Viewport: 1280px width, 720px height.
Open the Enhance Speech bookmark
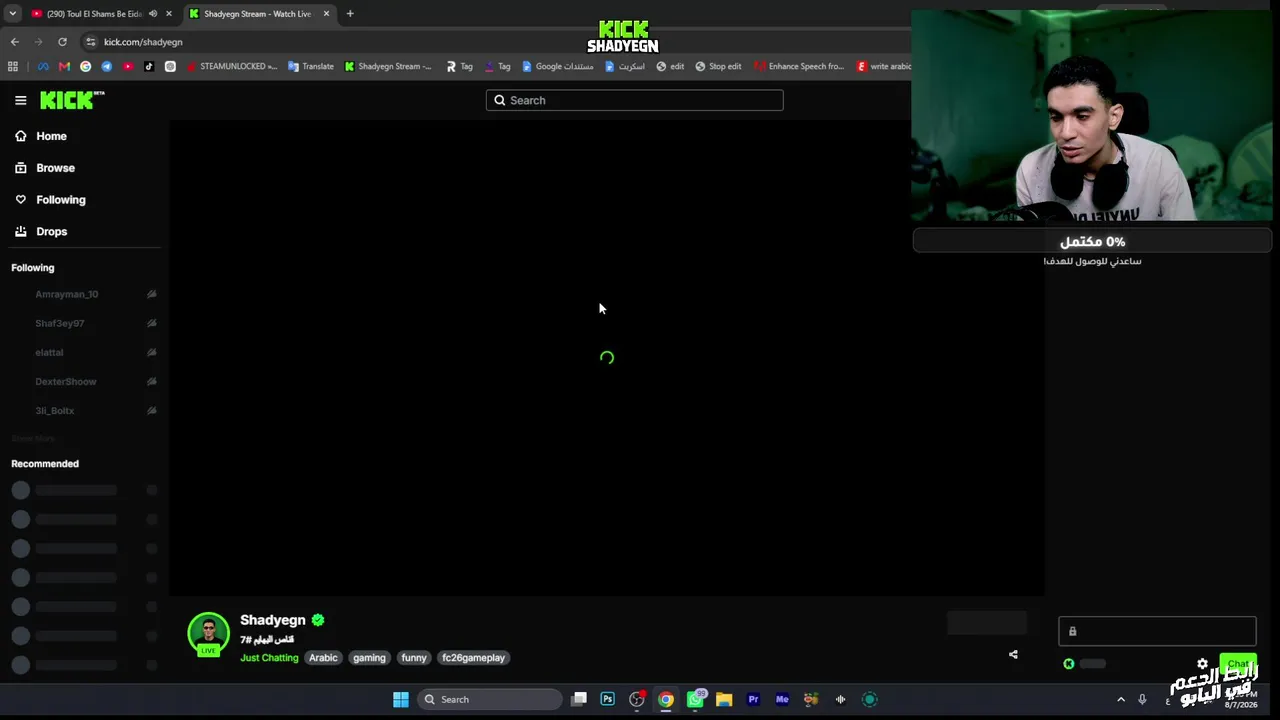799,67
